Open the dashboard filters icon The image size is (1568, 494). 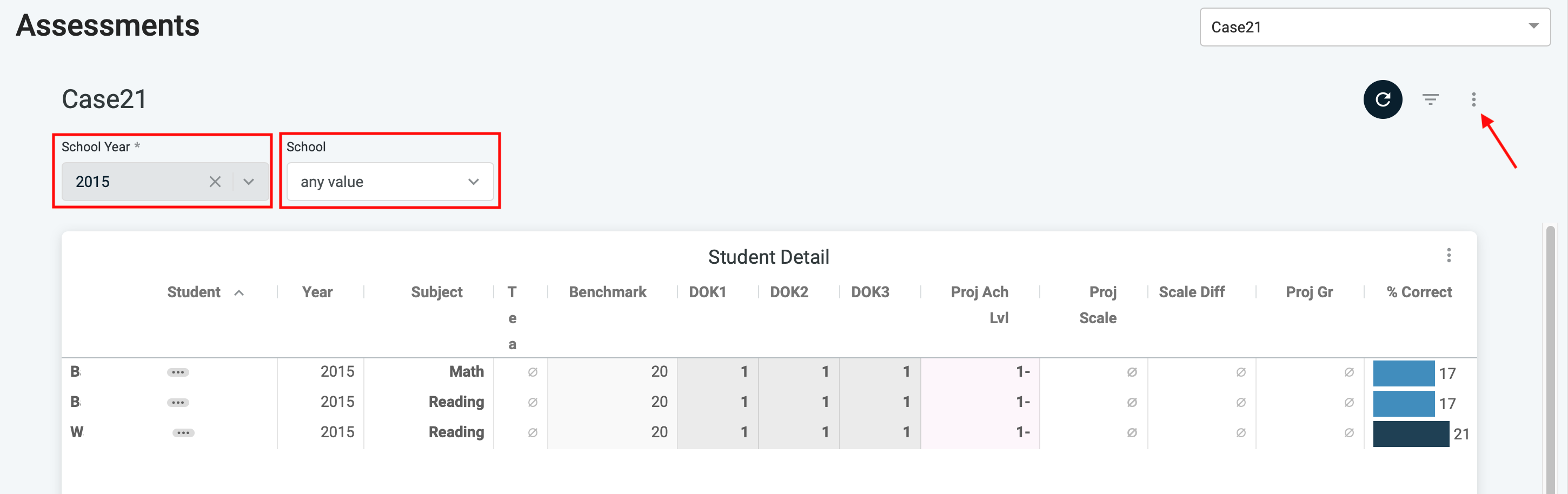pyautogui.click(x=1430, y=99)
